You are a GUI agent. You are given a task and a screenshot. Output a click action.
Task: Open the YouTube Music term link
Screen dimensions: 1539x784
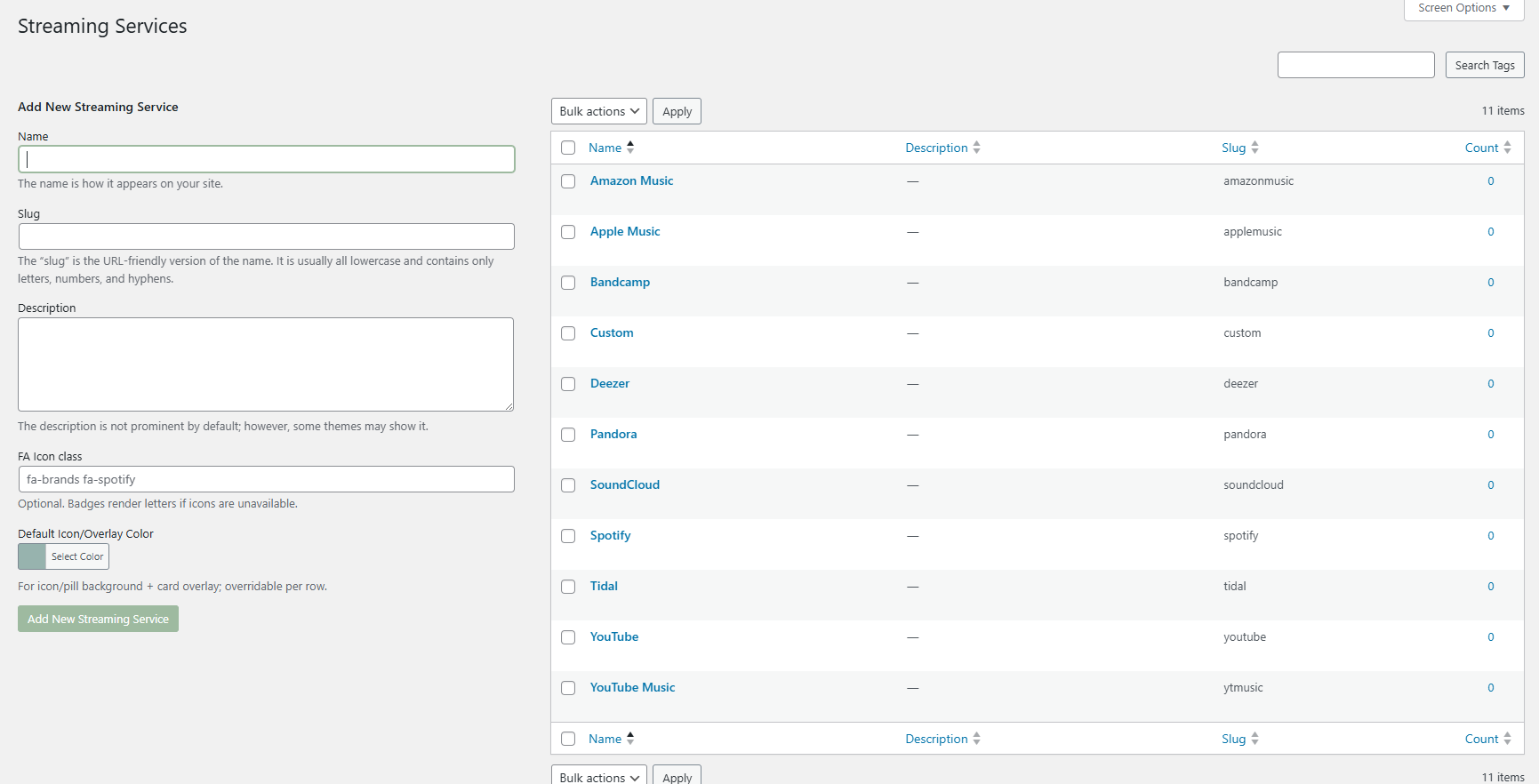tap(632, 687)
